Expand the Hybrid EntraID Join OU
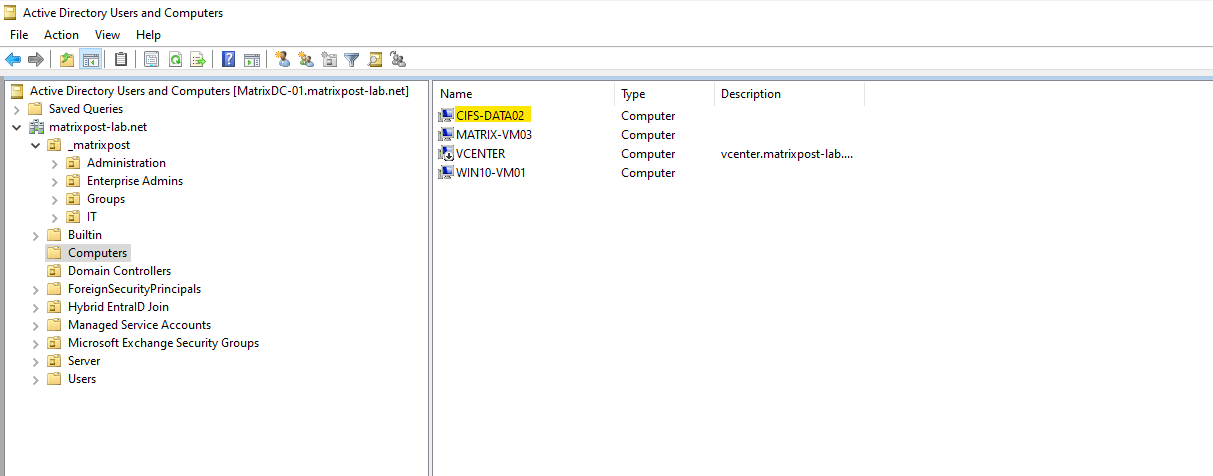 (x=36, y=307)
